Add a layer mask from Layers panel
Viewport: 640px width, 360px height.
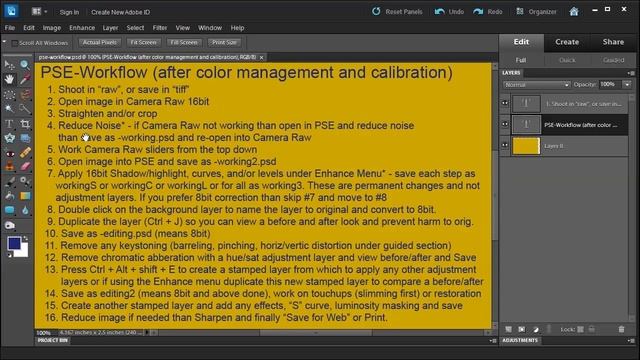522,329
